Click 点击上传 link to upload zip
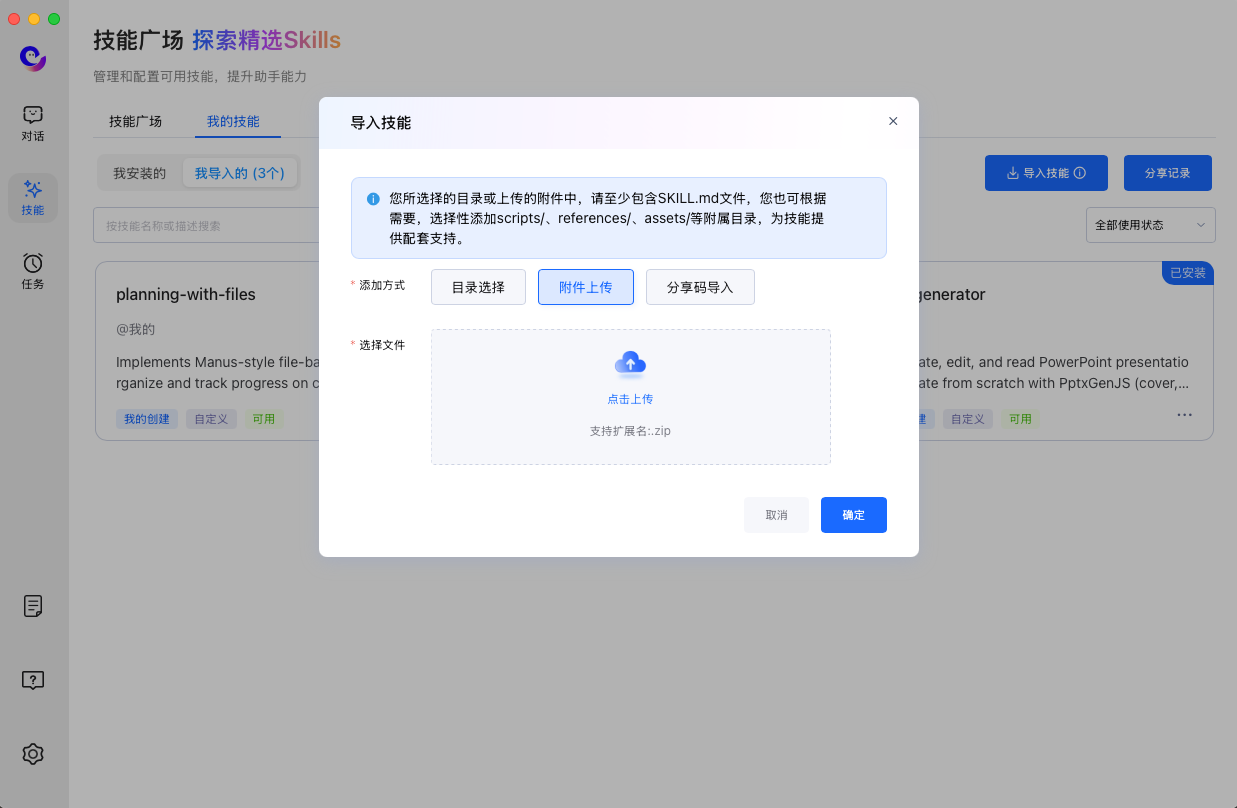This screenshot has width=1237, height=808. coord(630,399)
